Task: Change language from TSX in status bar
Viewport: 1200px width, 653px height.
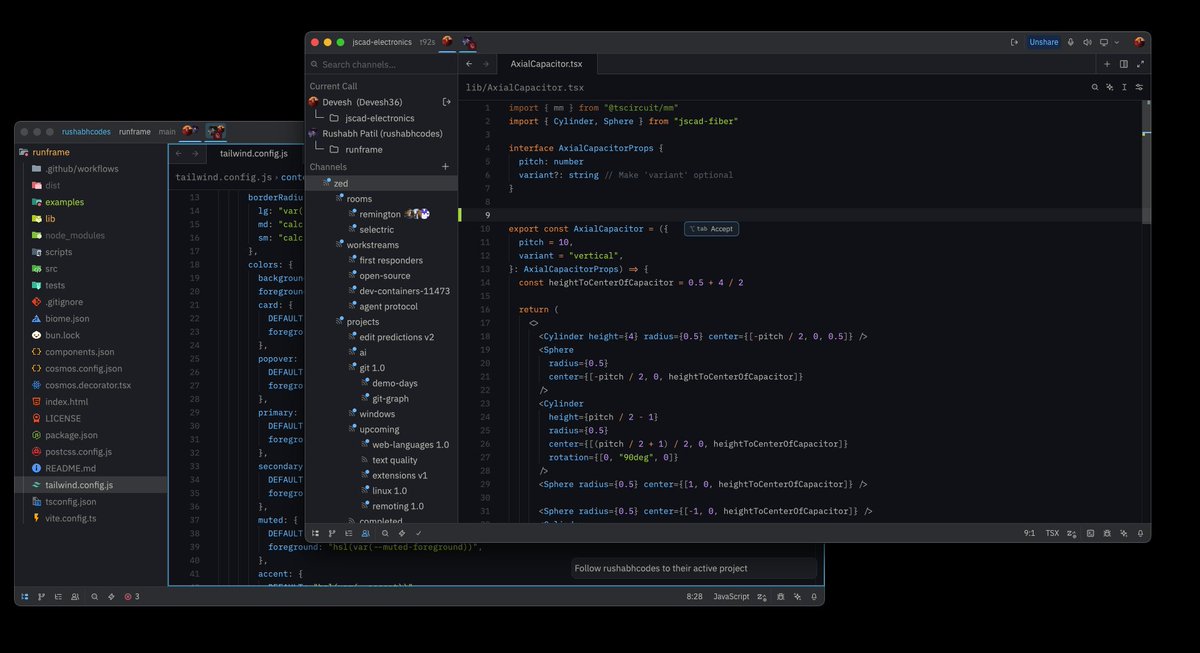Action: [1052, 533]
